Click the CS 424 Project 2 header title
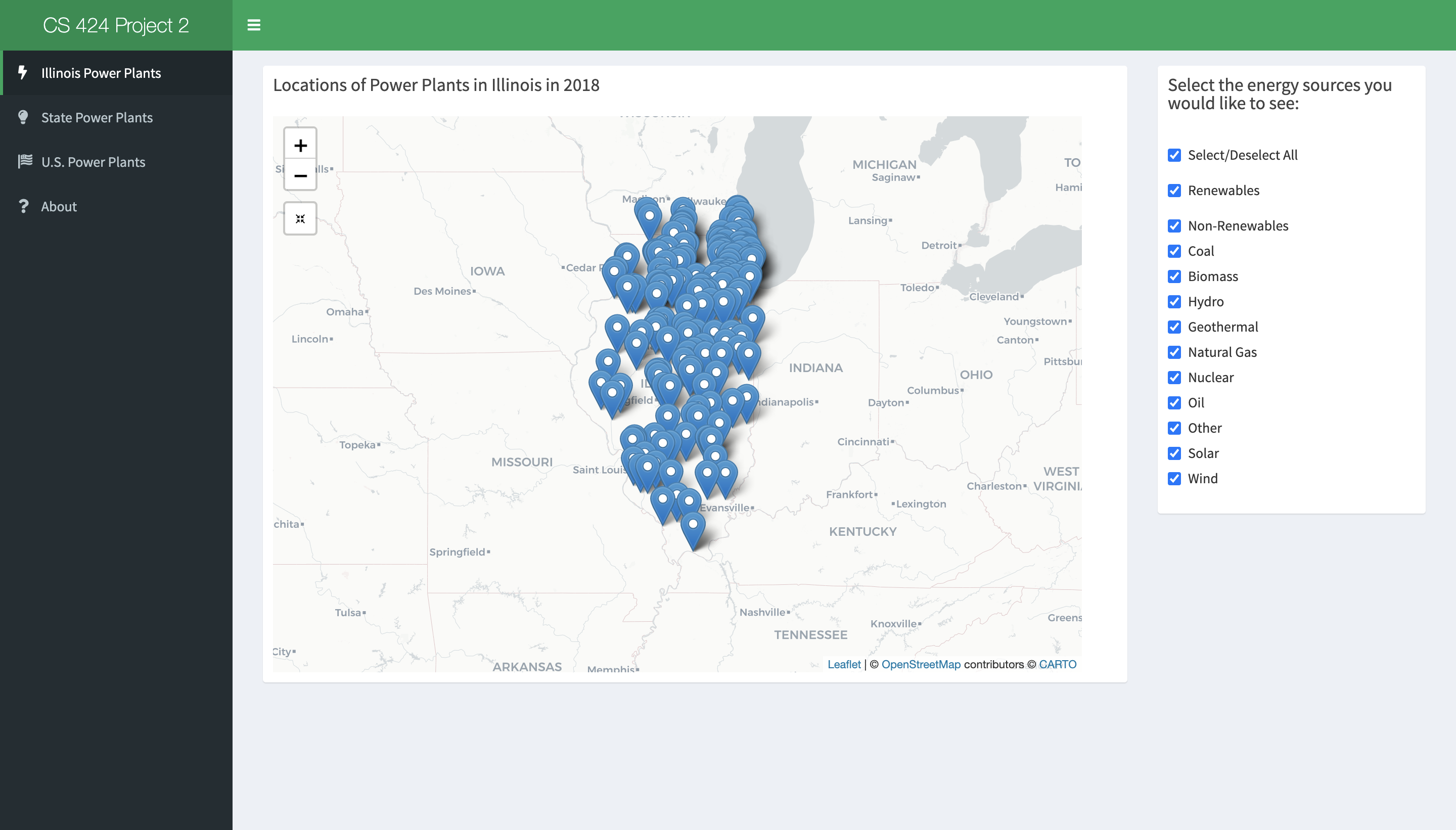Screen dimensions: 1456x830 [x=116, y=25]
